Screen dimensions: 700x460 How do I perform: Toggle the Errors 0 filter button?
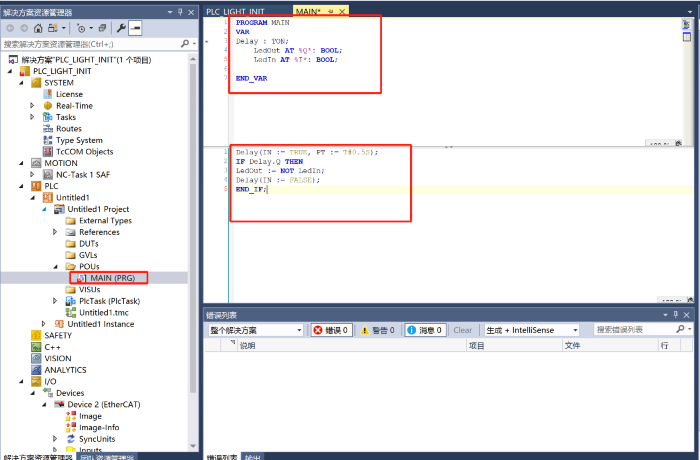[331, 330]
